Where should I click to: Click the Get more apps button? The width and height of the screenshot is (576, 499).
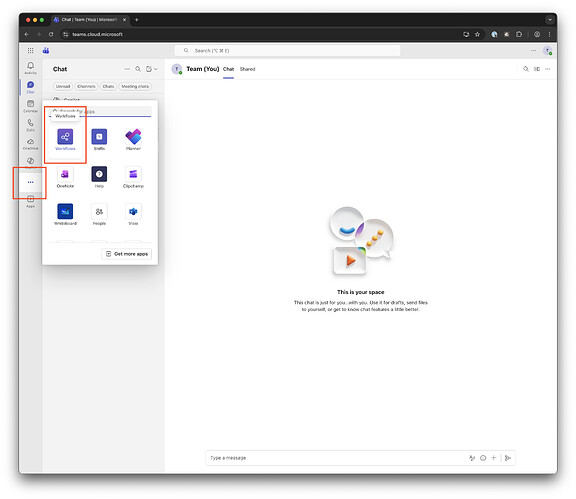127,254
